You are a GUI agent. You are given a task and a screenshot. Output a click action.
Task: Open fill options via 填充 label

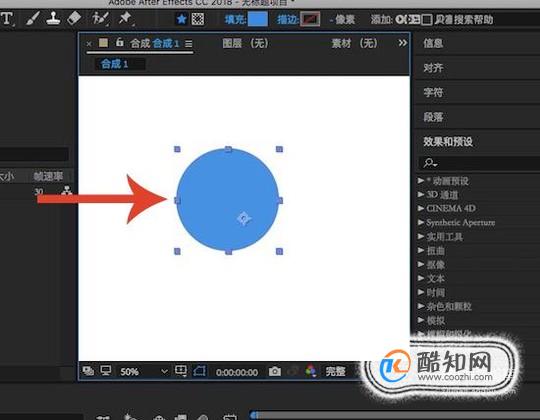pos(235,19)
